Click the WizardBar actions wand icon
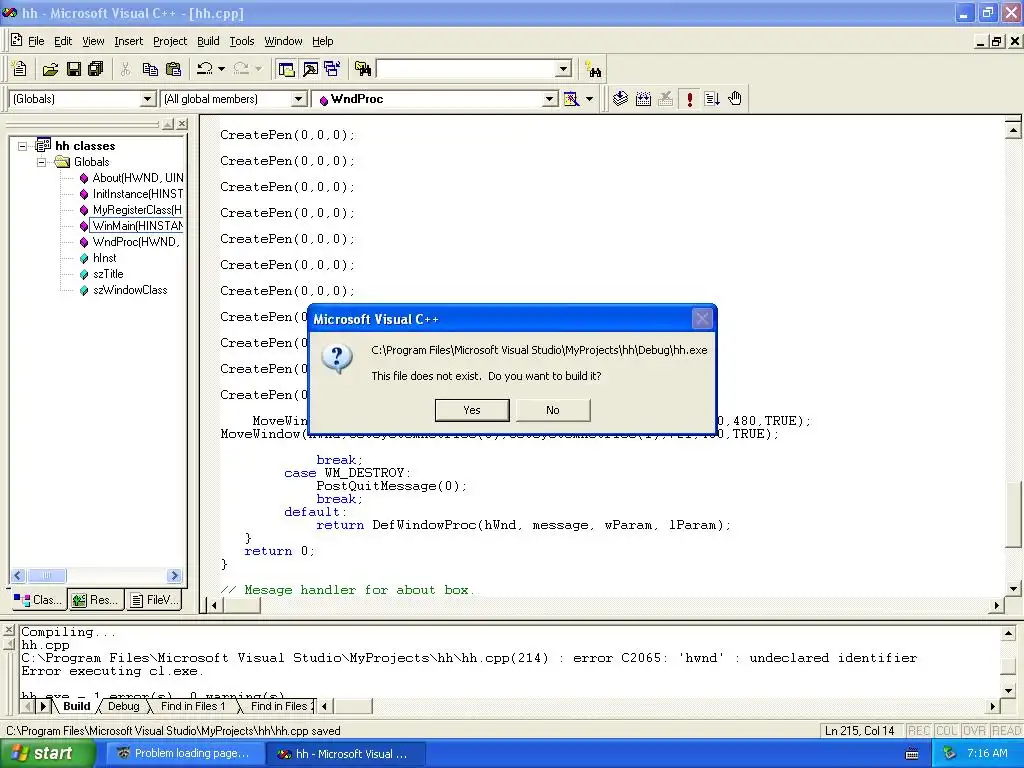 click(x=571, y=99)
